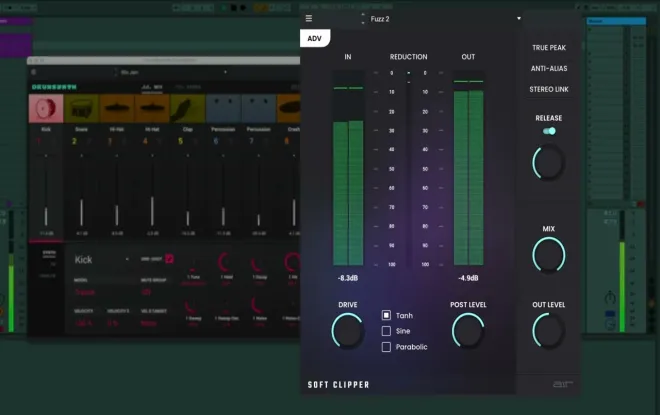Open the DrumSynth tab next to Mix
This screenshot has width=660, height=415.
tap(188, 87)
